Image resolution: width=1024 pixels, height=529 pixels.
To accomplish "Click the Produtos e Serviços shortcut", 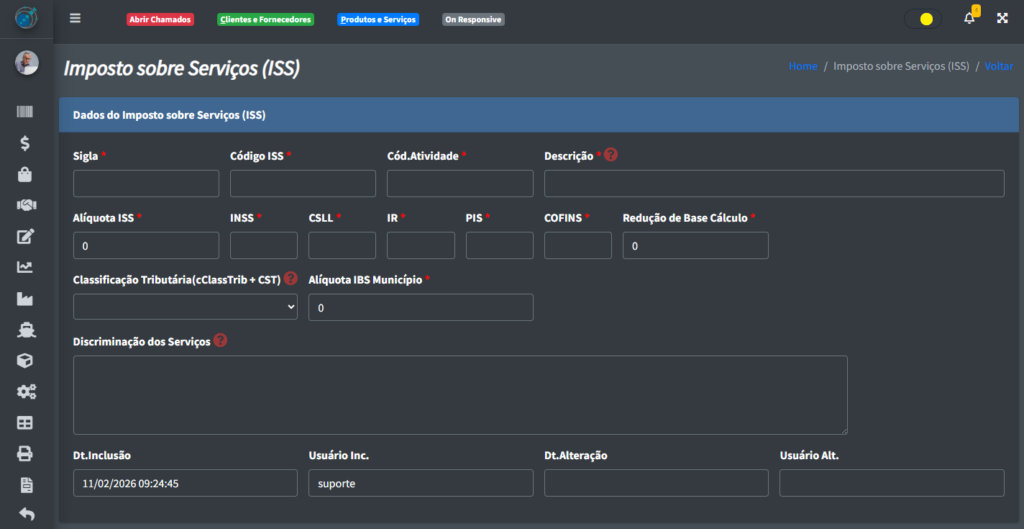I will [377, 19].
